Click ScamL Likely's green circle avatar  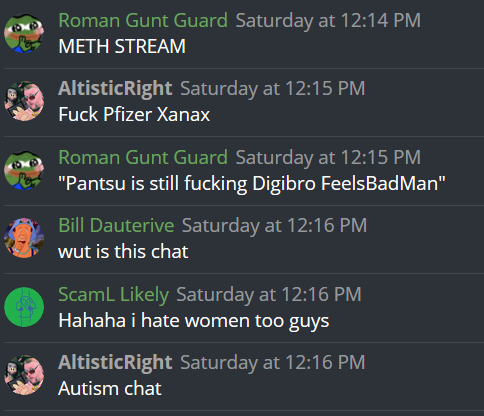(x=24, y=307)
